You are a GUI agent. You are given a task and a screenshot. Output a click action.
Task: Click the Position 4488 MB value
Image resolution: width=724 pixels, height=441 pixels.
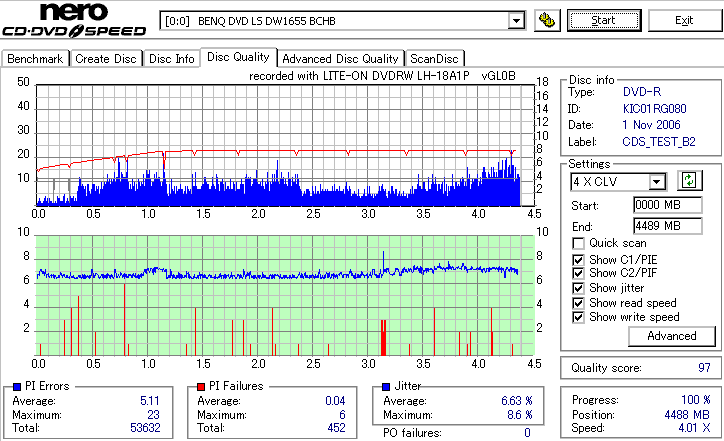(687, 415)
